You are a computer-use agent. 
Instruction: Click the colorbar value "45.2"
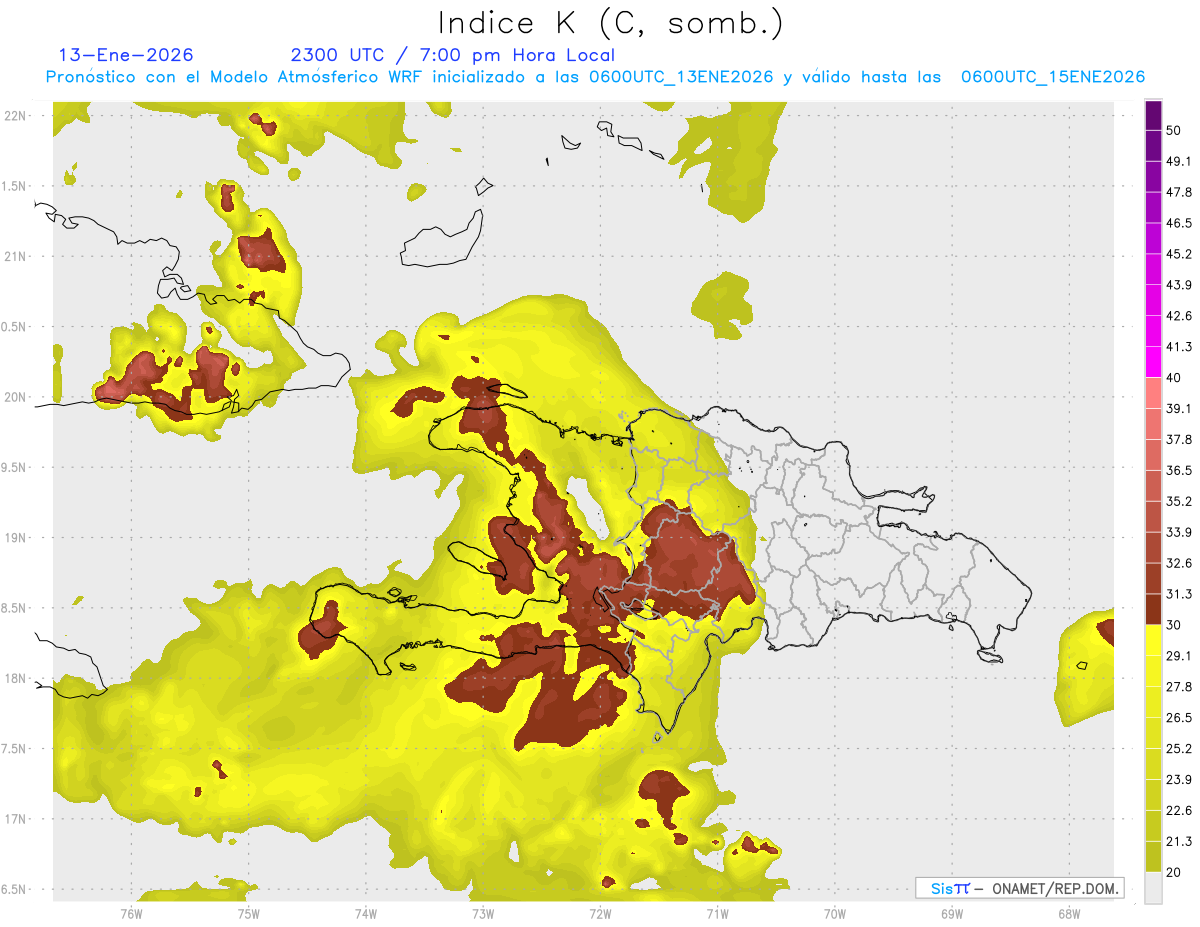click(1179, 254)
